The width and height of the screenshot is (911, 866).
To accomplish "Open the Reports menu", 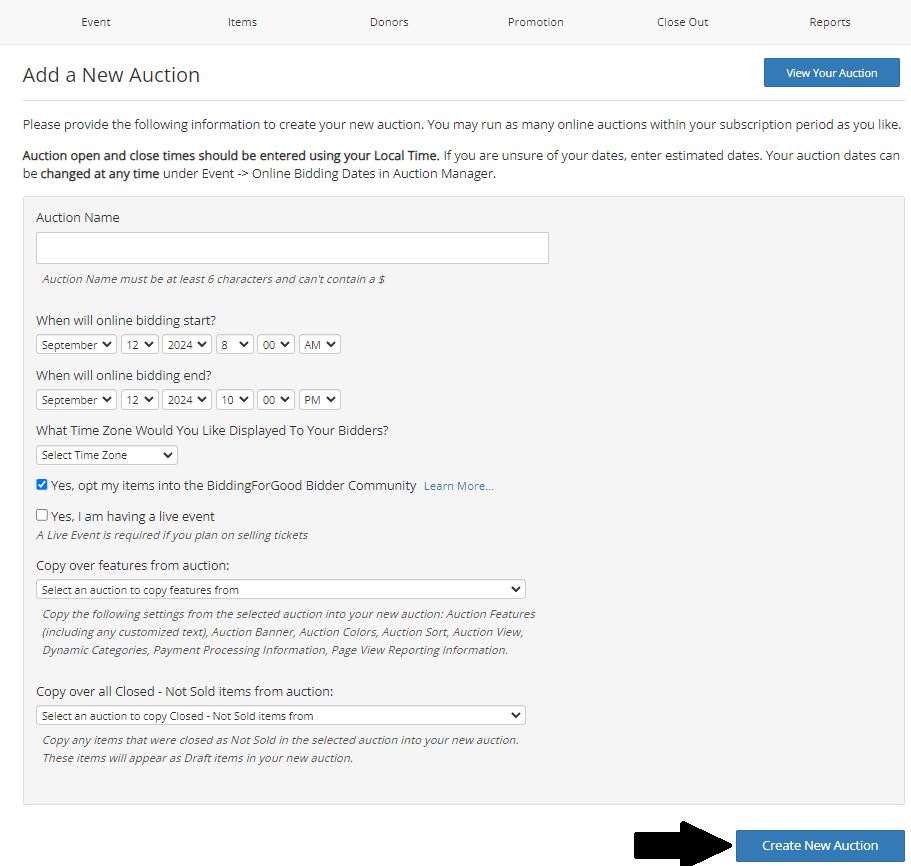I will tap(830, 22).
